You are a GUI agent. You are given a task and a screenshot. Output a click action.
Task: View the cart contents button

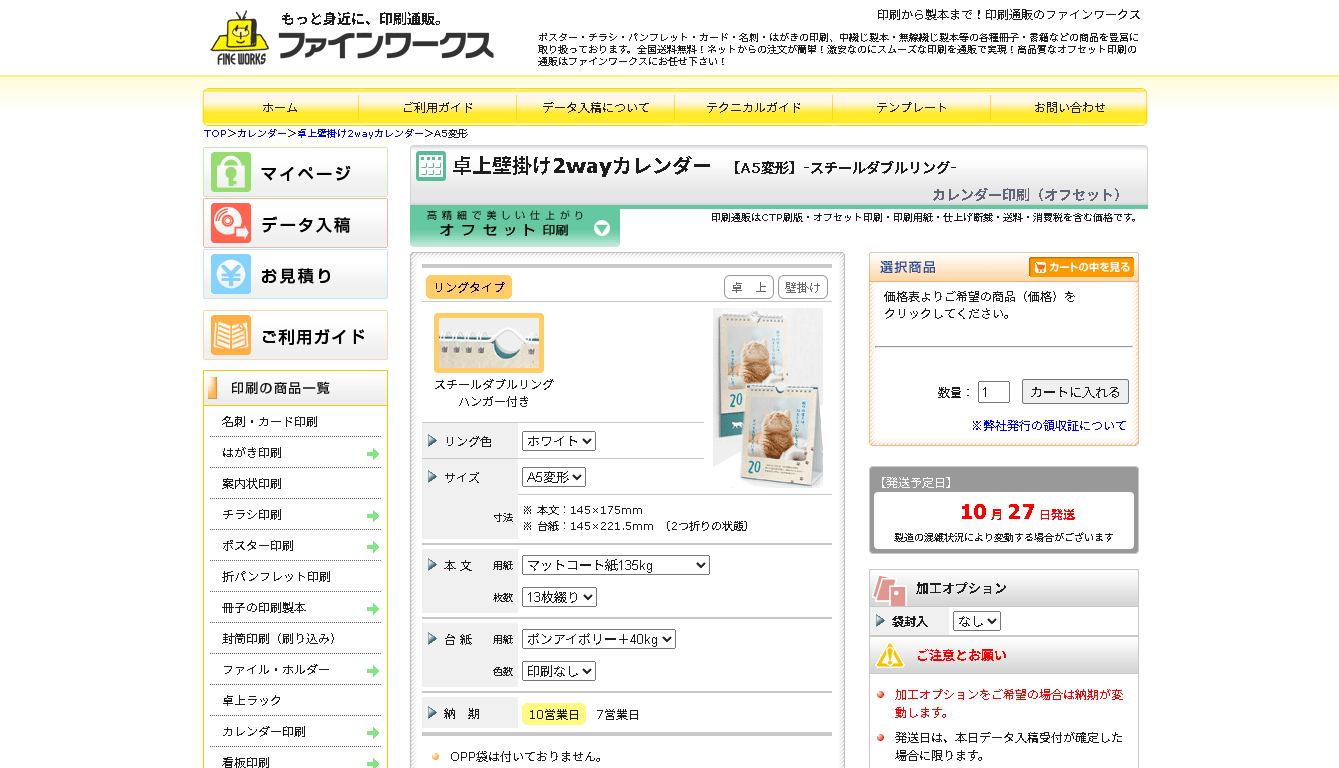point(1081,267)
